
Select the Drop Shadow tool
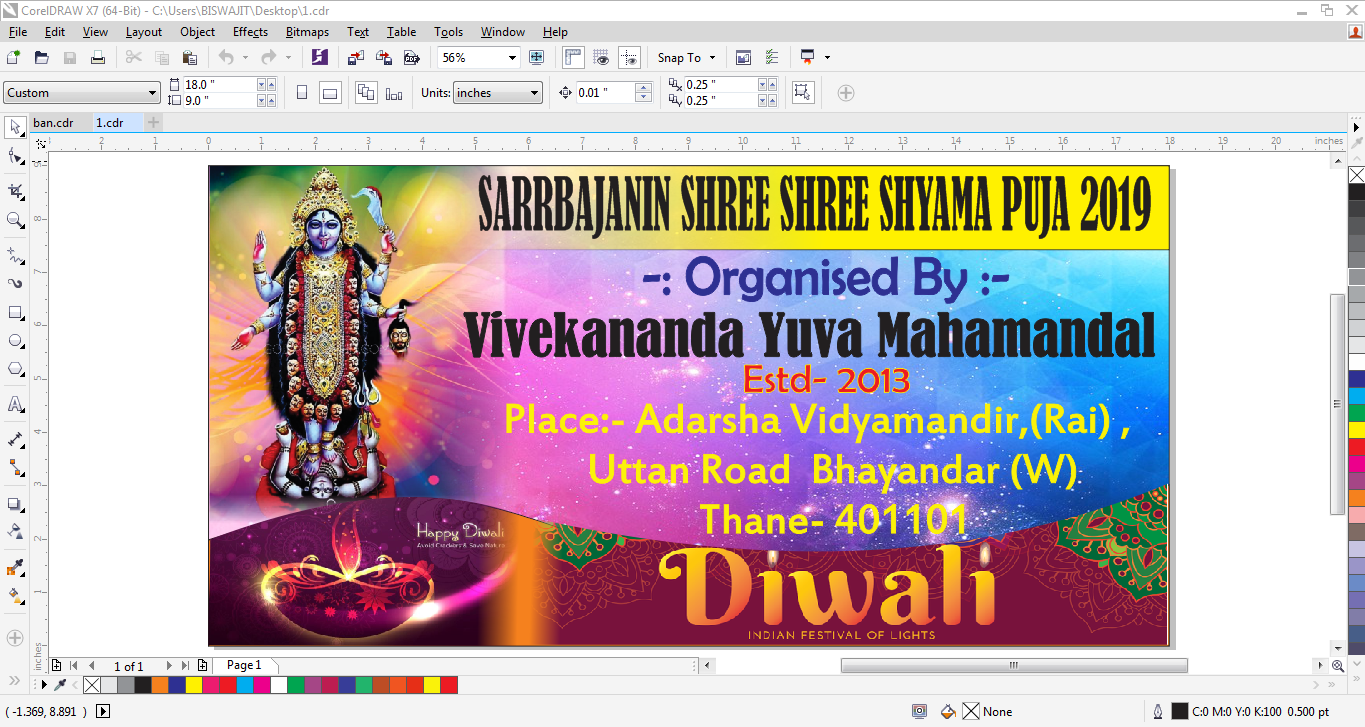[x=15, y=504]
